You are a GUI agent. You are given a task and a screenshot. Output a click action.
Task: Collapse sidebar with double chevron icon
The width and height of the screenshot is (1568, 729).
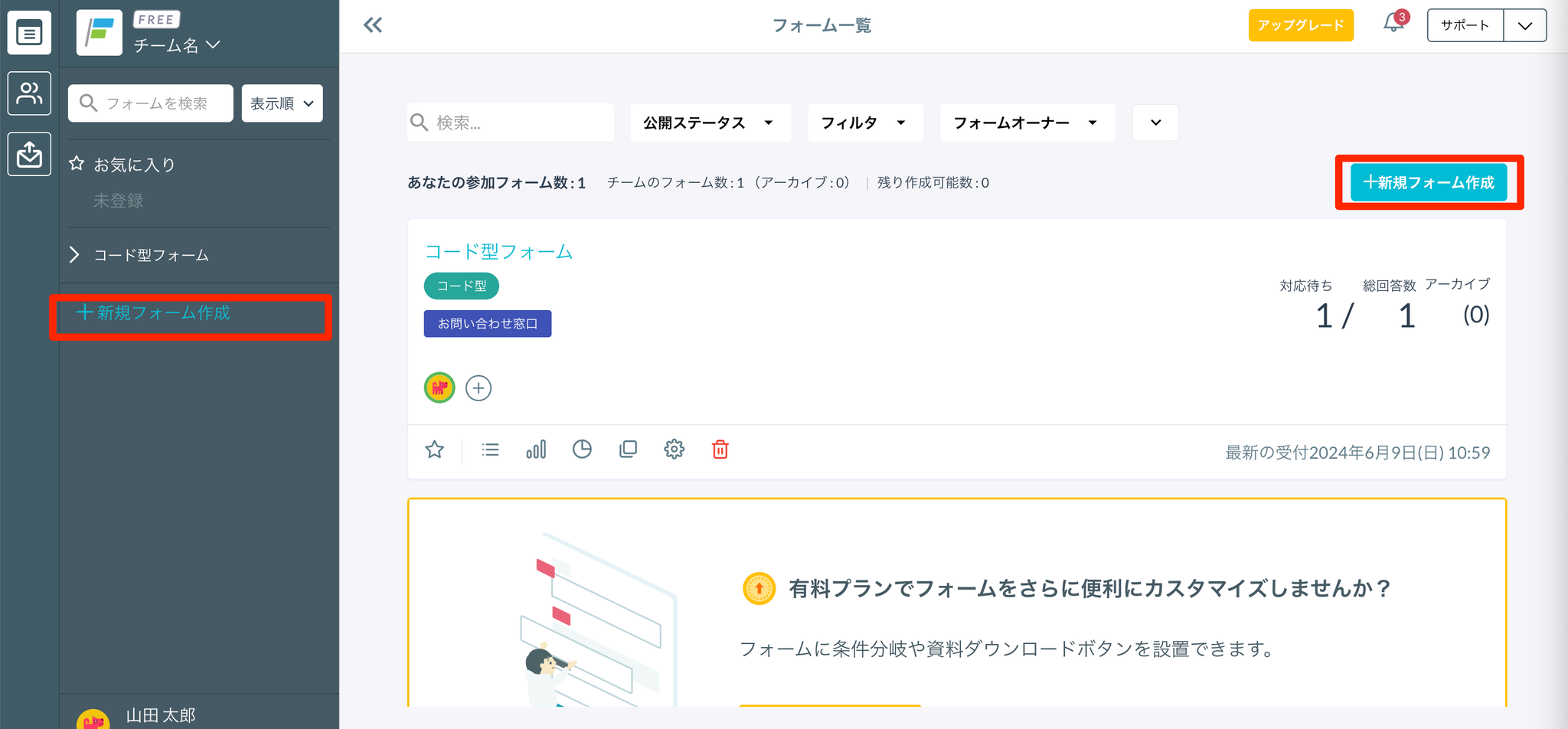coord(373,25)
